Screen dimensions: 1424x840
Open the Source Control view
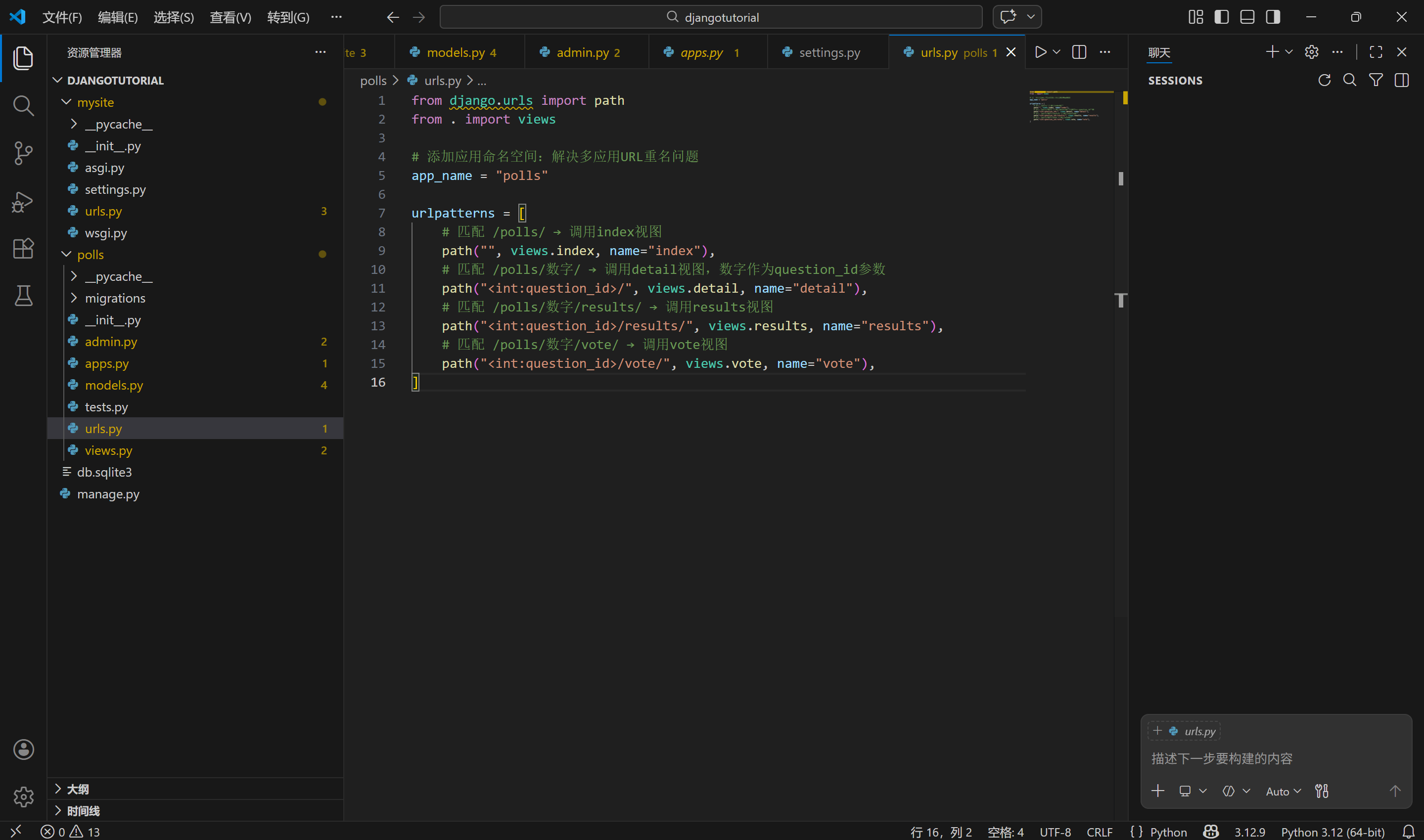click(x=23, y=153)
